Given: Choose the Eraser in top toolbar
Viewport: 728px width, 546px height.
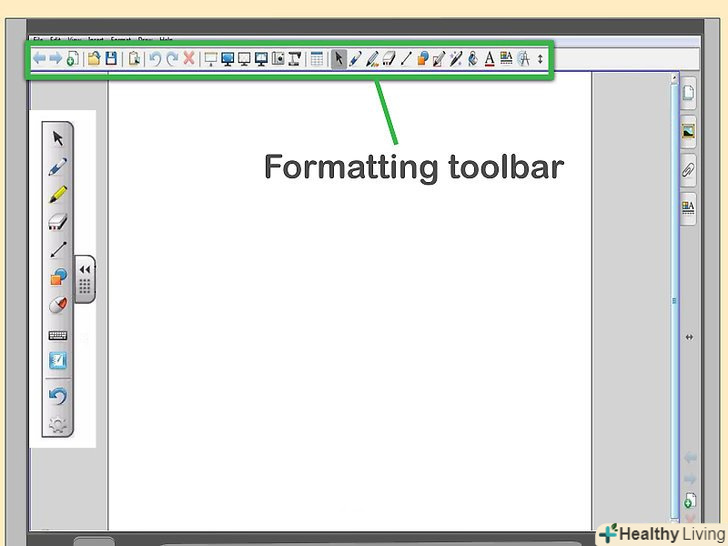Looking at the screenshot, I should 389,59.
